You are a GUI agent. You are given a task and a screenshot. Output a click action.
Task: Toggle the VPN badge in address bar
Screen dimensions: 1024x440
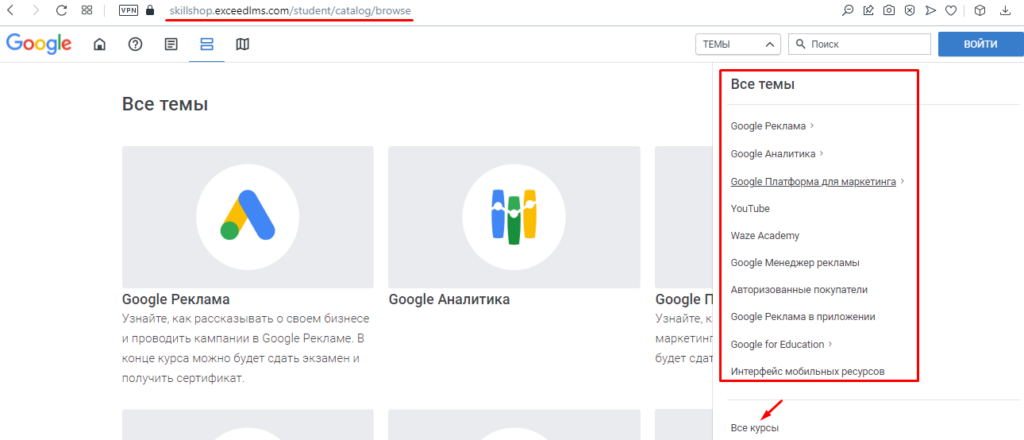[x=129, y=11]
